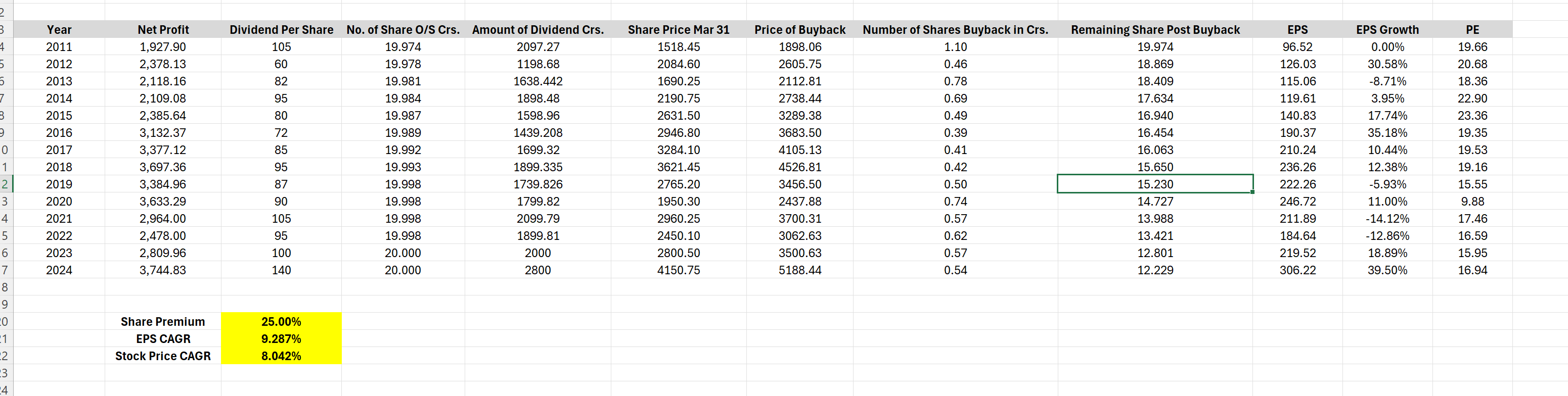This screenshot has width=1568, height=396.
Task: Click the 2011 year cell
Action: [59, 47]
